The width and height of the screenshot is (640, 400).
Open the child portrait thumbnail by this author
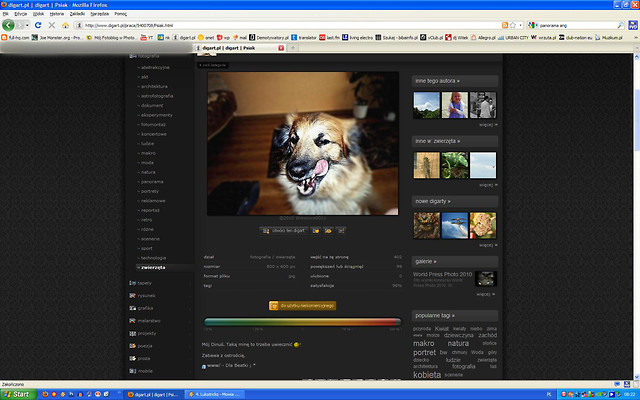pos(455,105)
